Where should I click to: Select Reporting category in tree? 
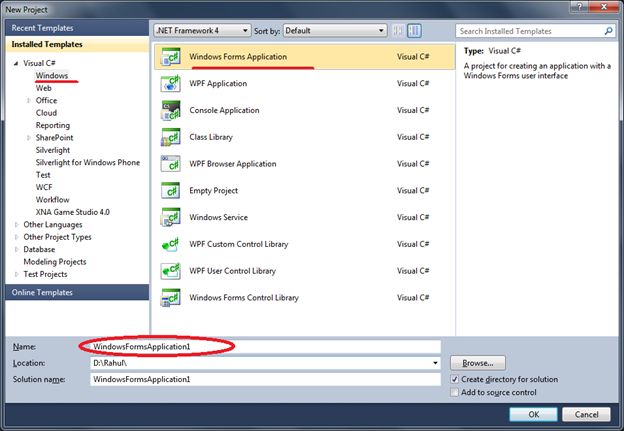click(53, 125)
